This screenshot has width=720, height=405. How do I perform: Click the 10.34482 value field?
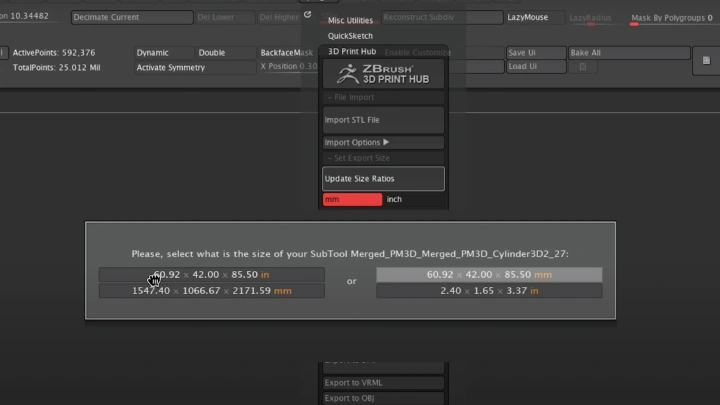[29, 16]
